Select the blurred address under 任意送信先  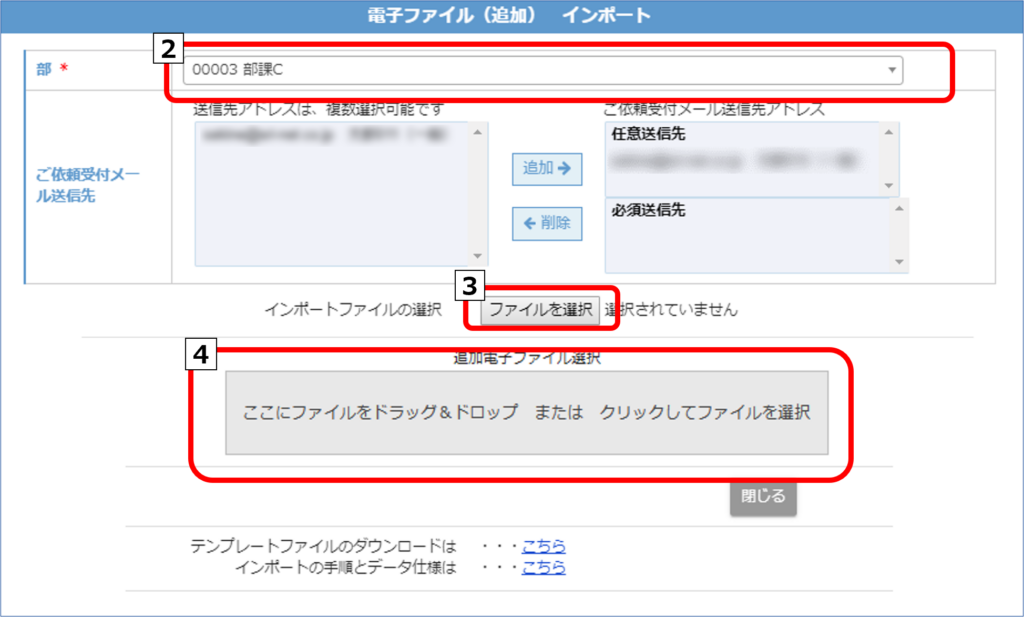click(738, 158)
